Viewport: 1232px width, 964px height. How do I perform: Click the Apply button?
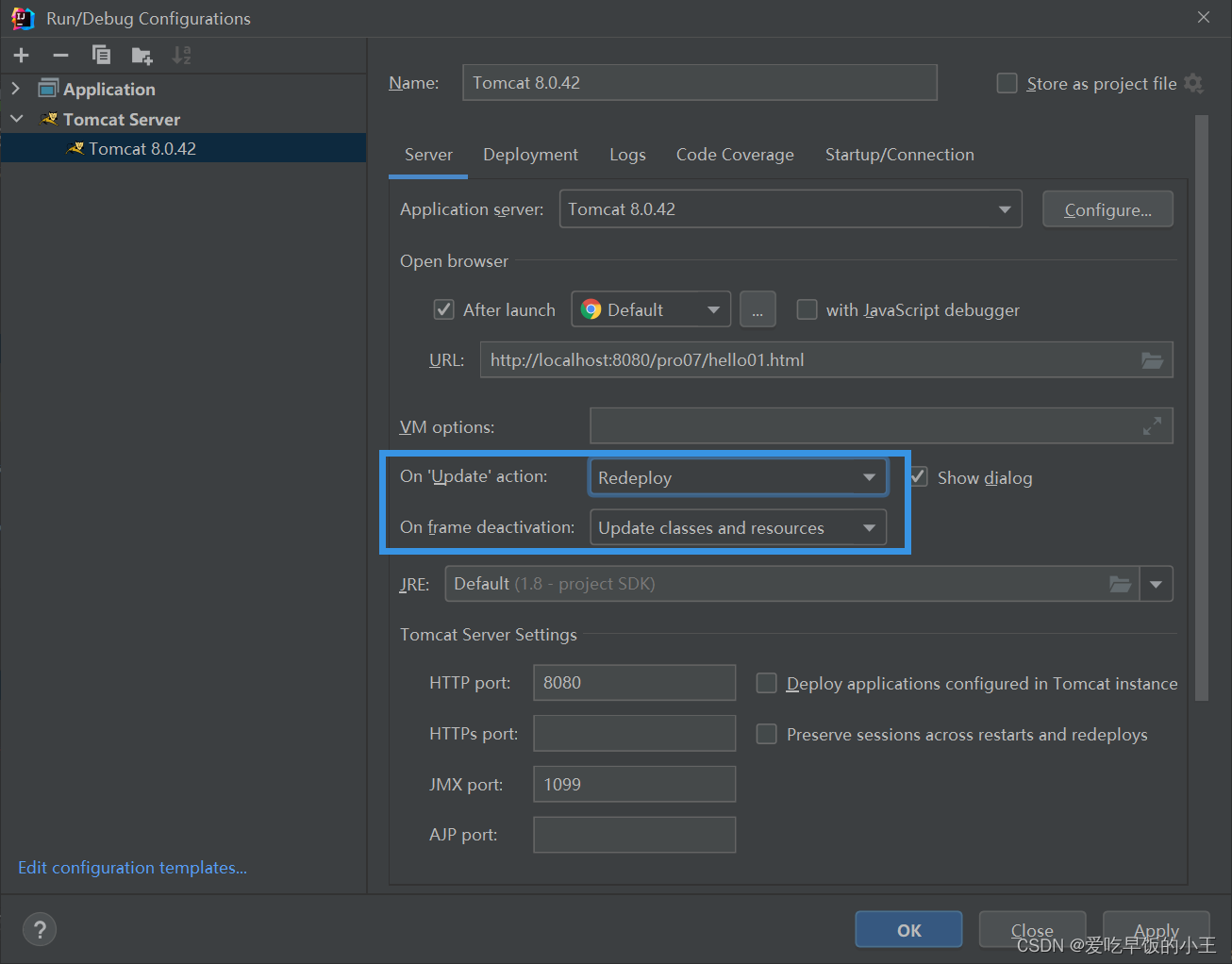point(1156,930)
